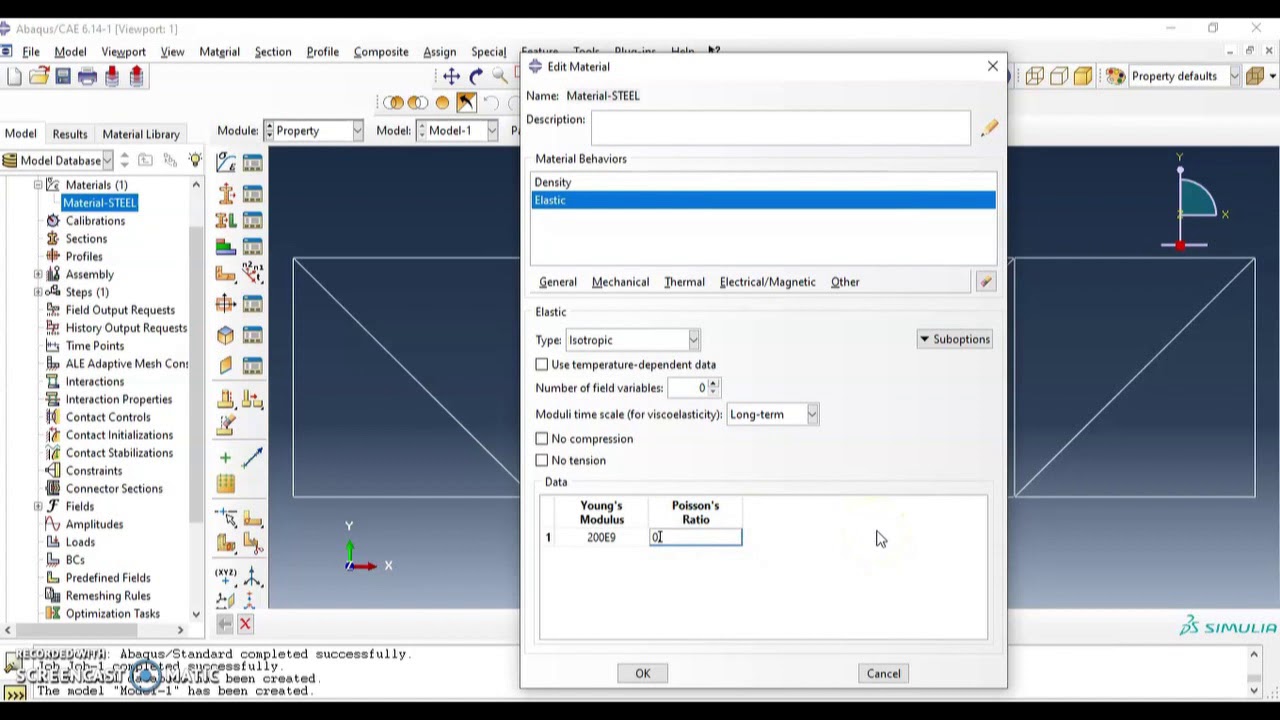The image size is (1280, 720).
Task: Select BCs in the model tree
Action: 75,560
